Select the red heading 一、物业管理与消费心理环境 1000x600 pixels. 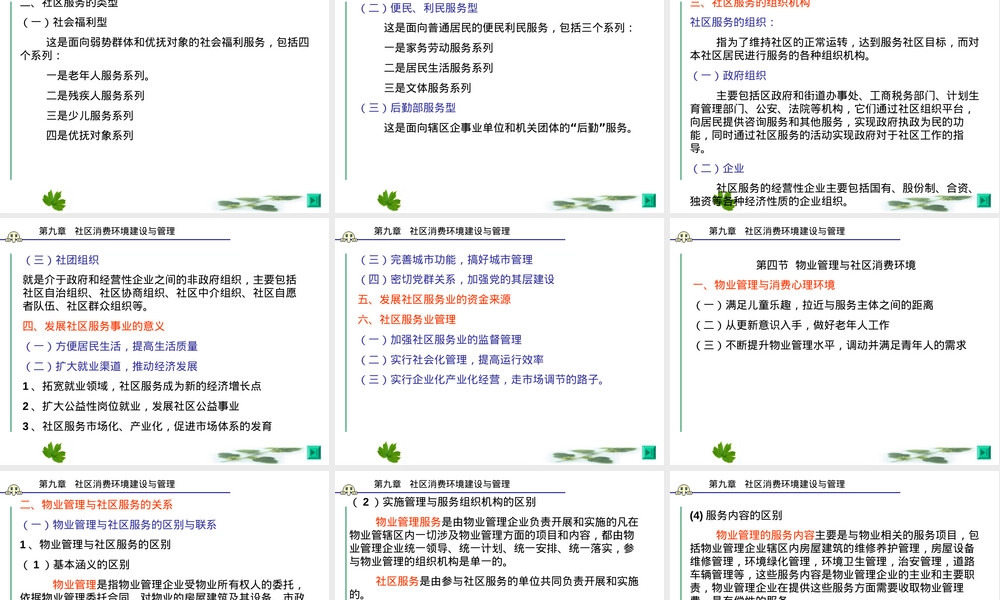(x=764, y=285)
